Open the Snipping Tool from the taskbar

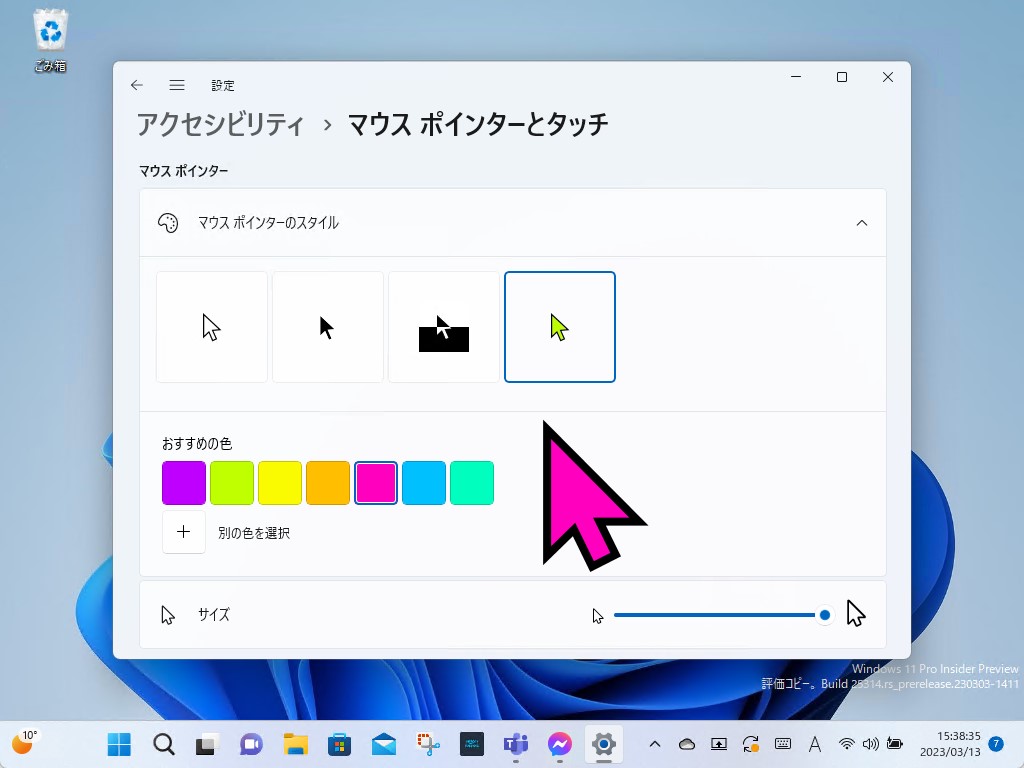(x=428, y=744)
